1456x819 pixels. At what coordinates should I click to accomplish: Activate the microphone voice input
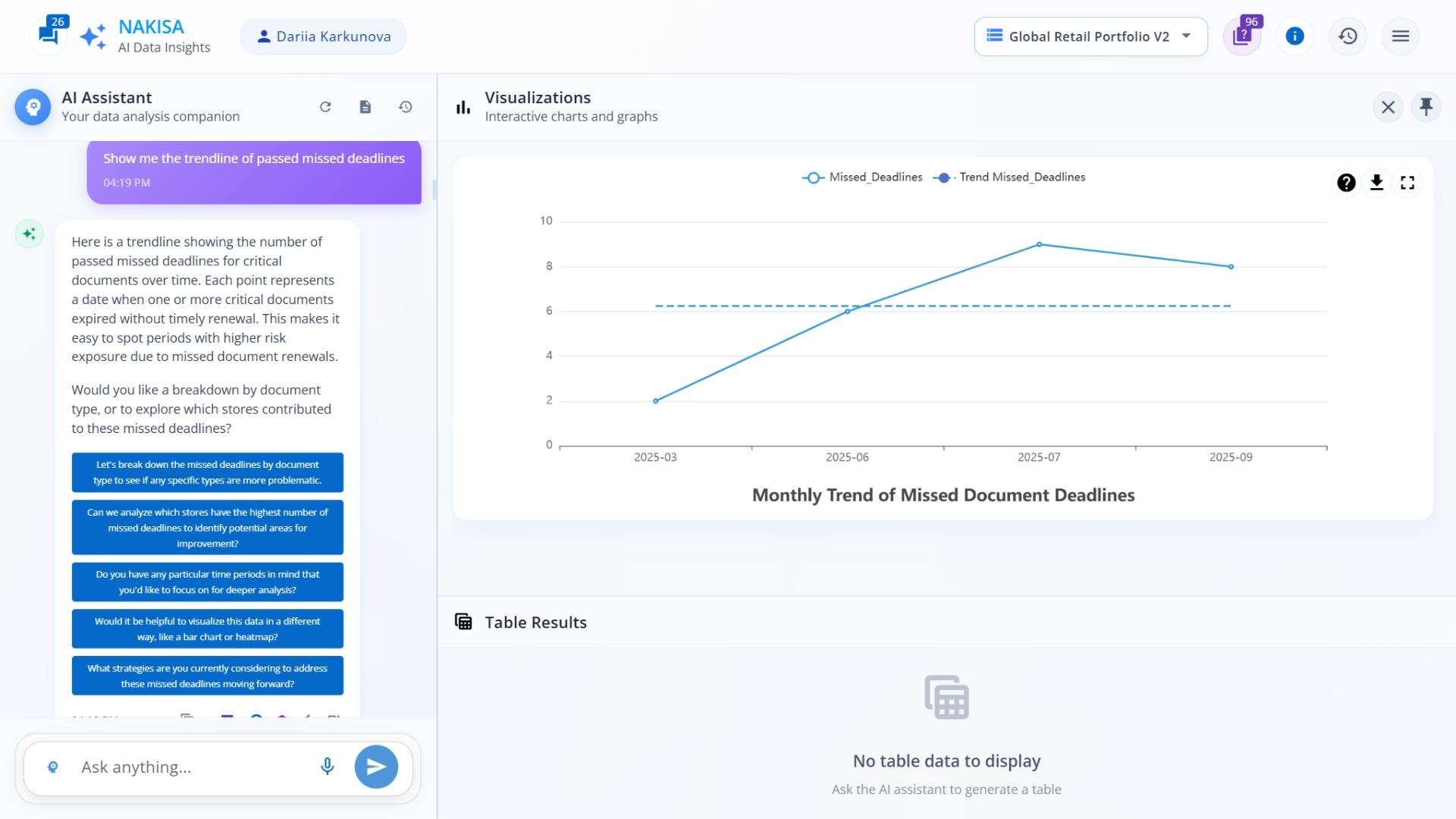click(328, 767)
